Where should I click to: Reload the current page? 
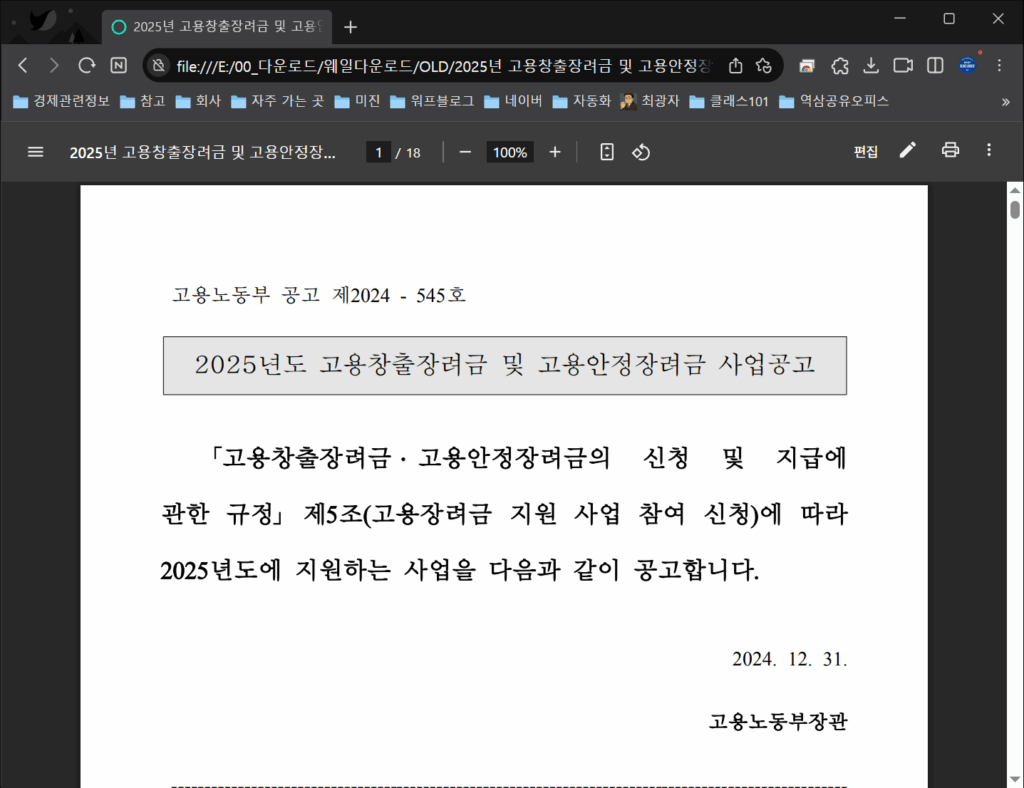(x=86, y=65)
